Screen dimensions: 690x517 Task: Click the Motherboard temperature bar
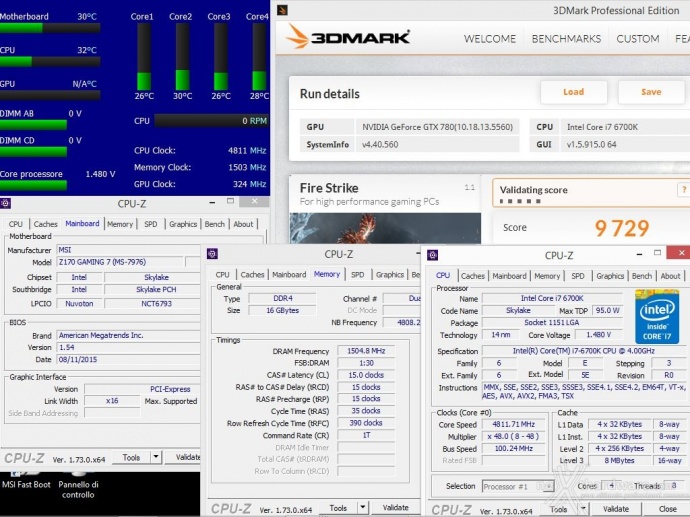[x=50, y=28]
